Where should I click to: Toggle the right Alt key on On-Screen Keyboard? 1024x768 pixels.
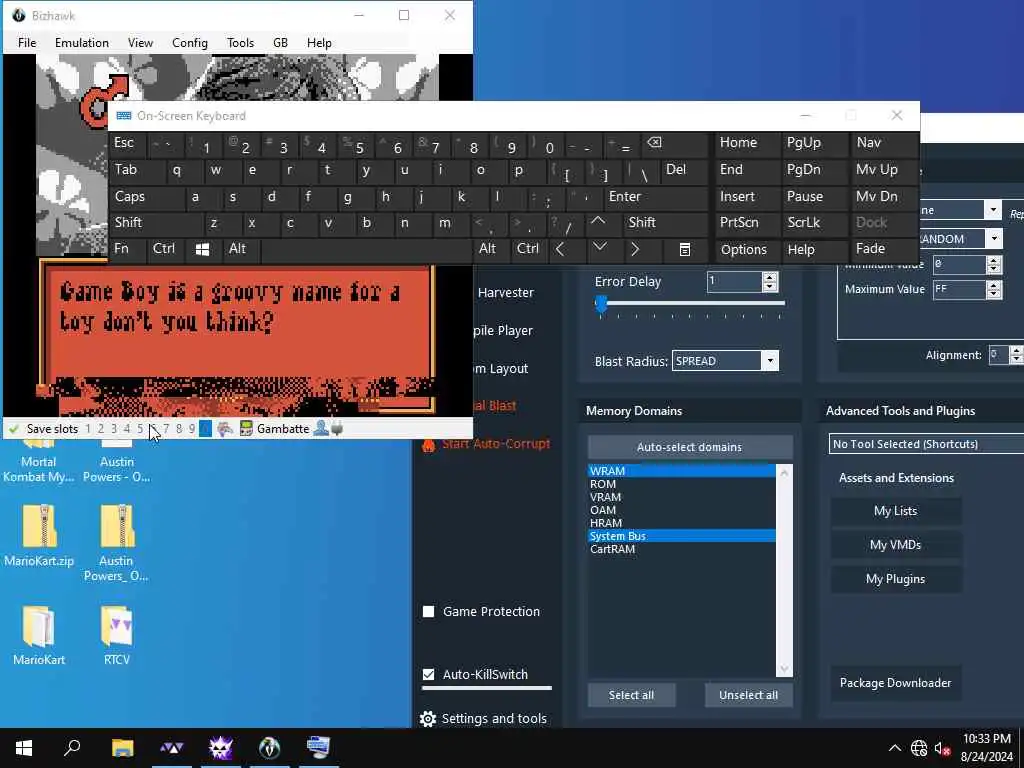491,249
